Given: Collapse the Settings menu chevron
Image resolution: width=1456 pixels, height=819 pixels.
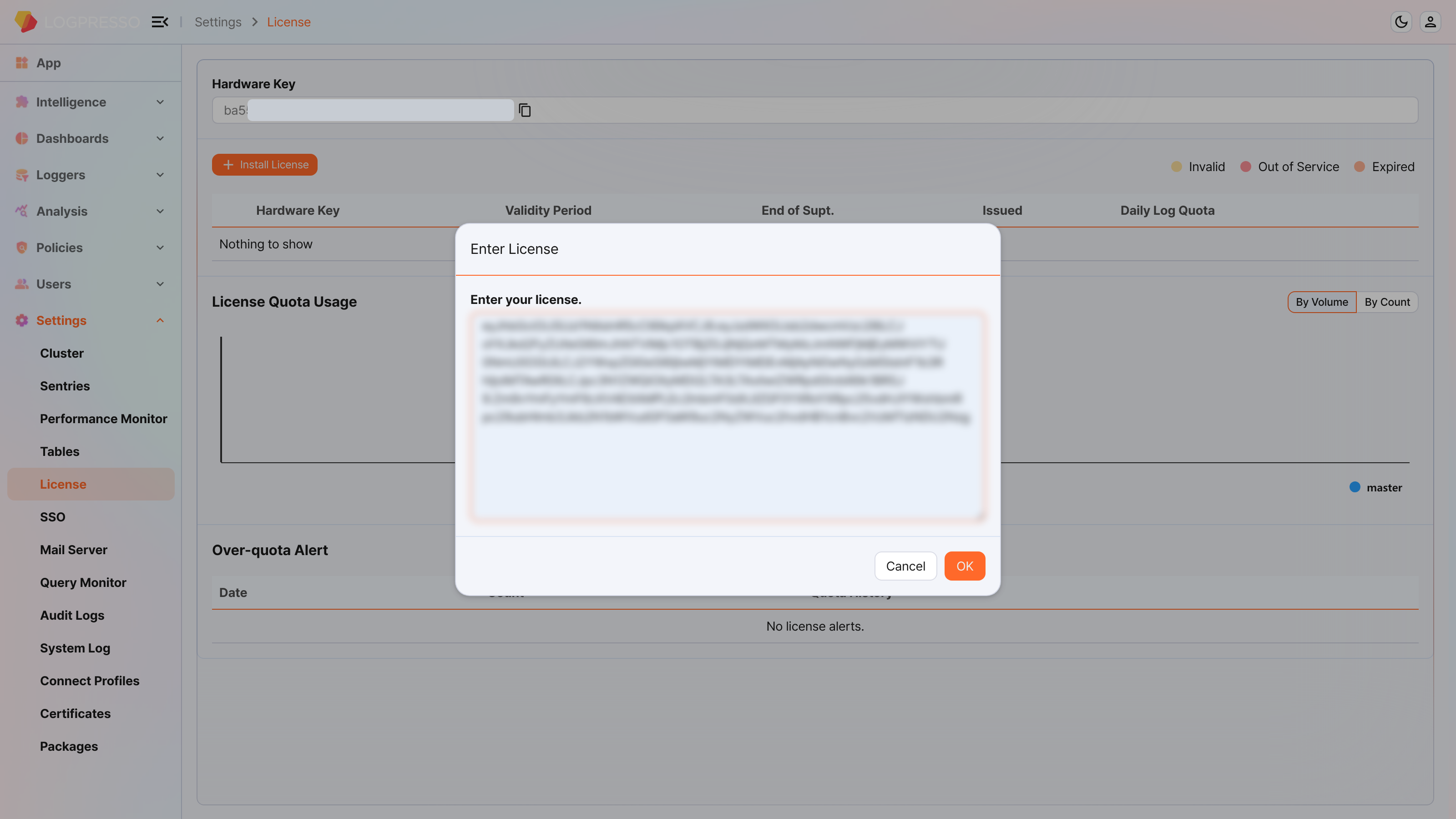Looking at the screenshot, I should tap(160, 320).
